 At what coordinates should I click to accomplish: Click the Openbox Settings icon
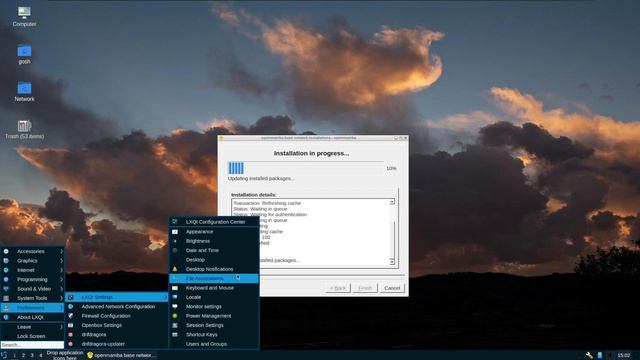pyautogui.click(x=71, y=325)
